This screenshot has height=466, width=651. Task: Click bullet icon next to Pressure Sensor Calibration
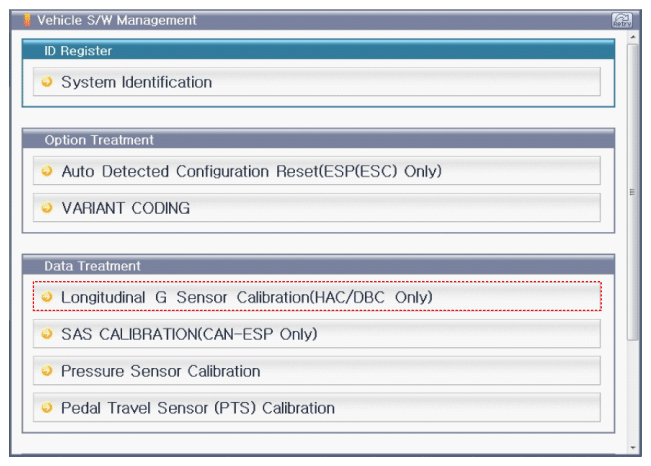(x=47, y=370)
